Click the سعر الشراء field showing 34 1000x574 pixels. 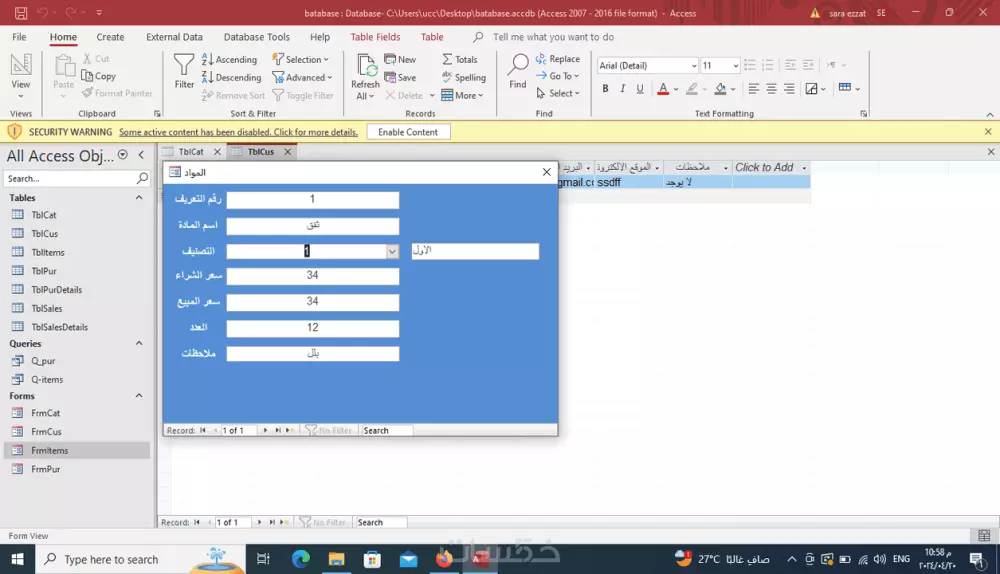coord(312,276)
